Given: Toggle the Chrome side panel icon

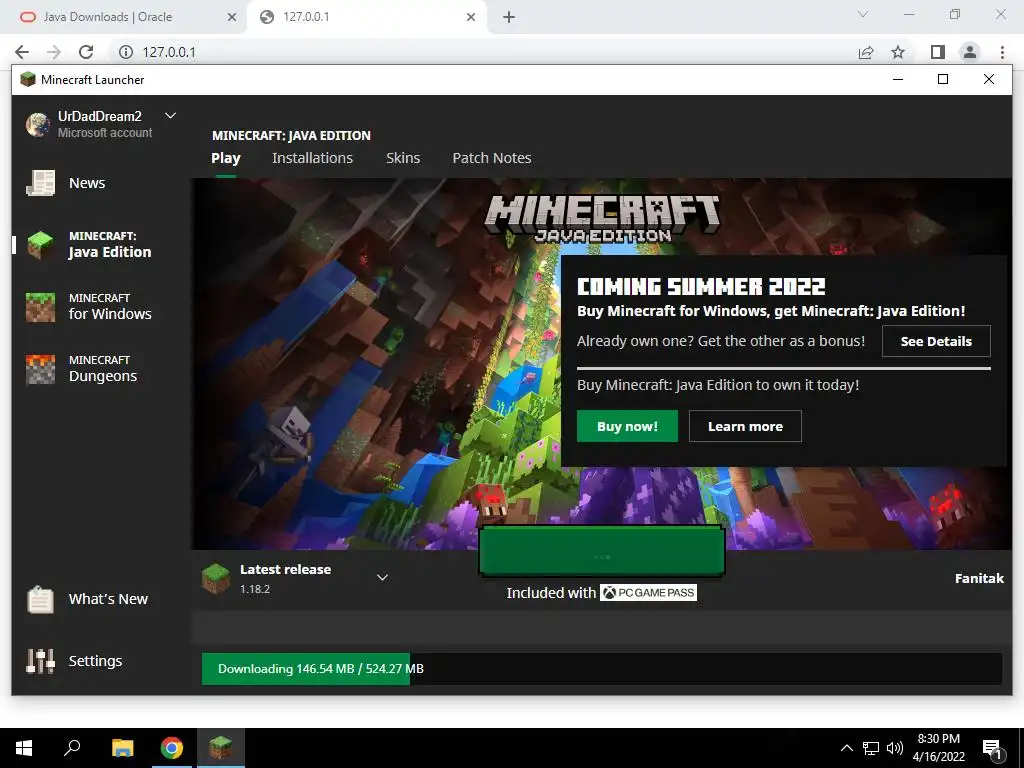Looking at the screenshot, I should click(x=938, y=52).
